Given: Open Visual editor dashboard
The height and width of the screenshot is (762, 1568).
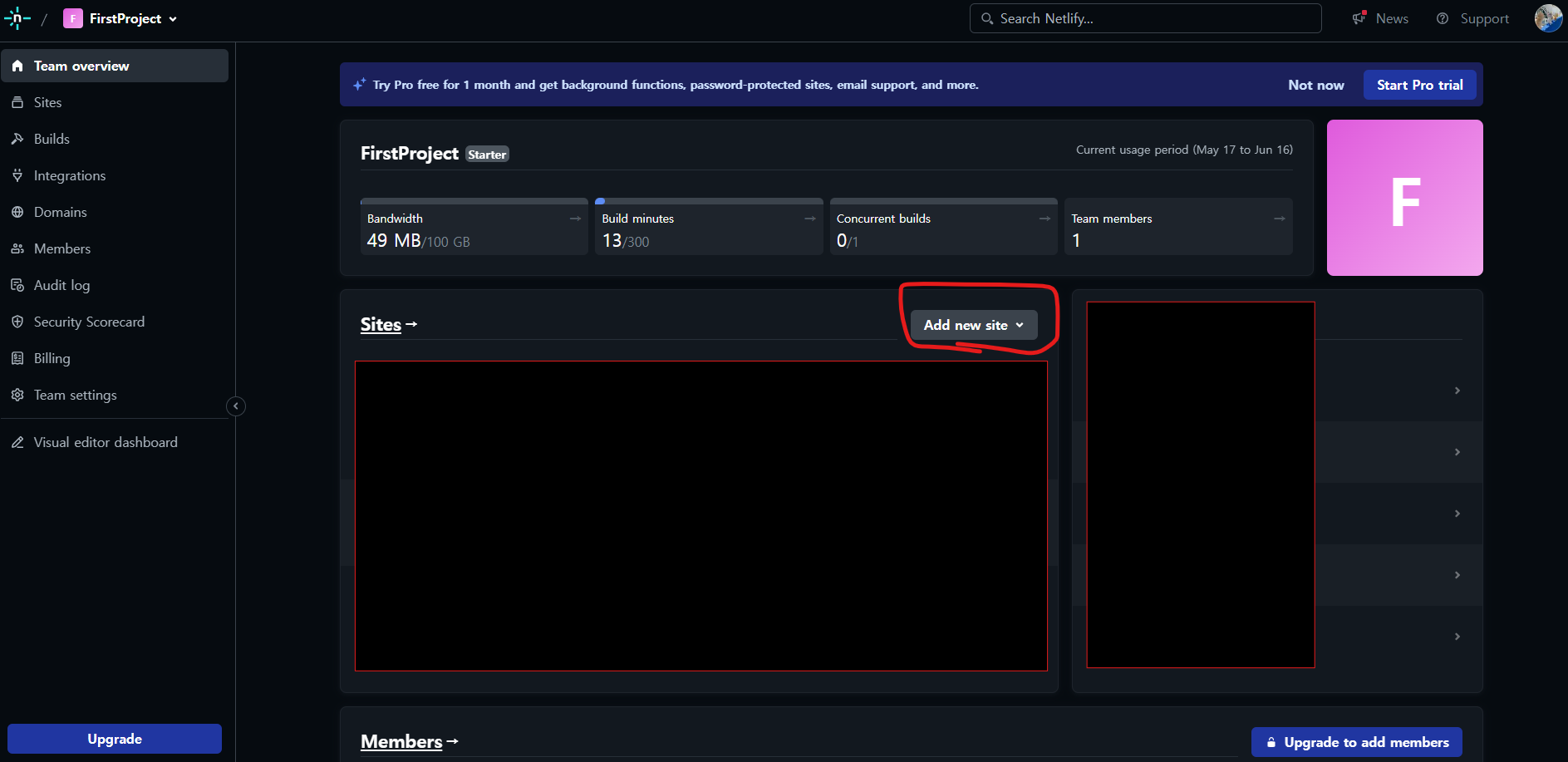Looking at the screenshot, I should [115, 442].
